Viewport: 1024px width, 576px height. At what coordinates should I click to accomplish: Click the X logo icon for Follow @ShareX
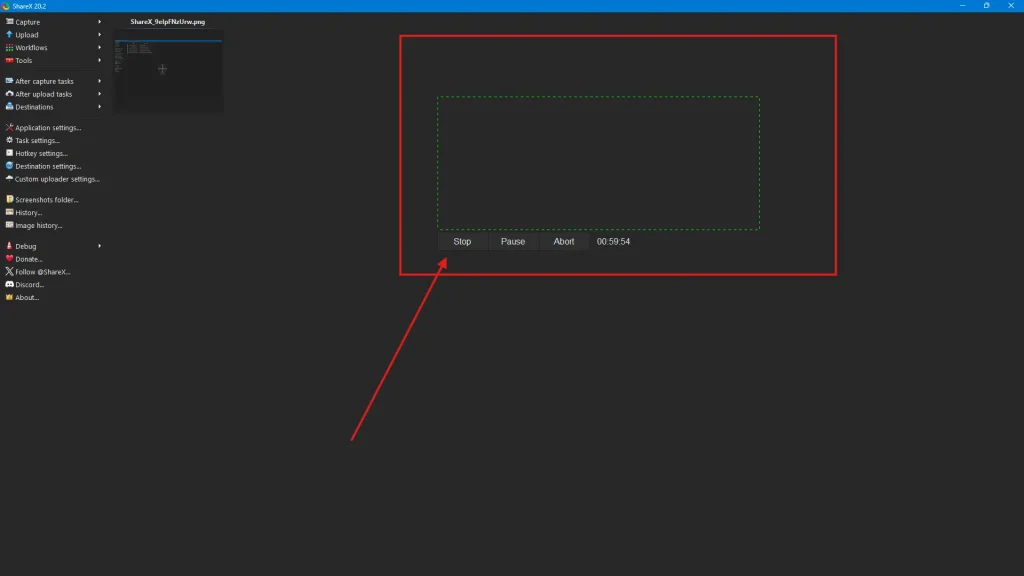point(9,272)
